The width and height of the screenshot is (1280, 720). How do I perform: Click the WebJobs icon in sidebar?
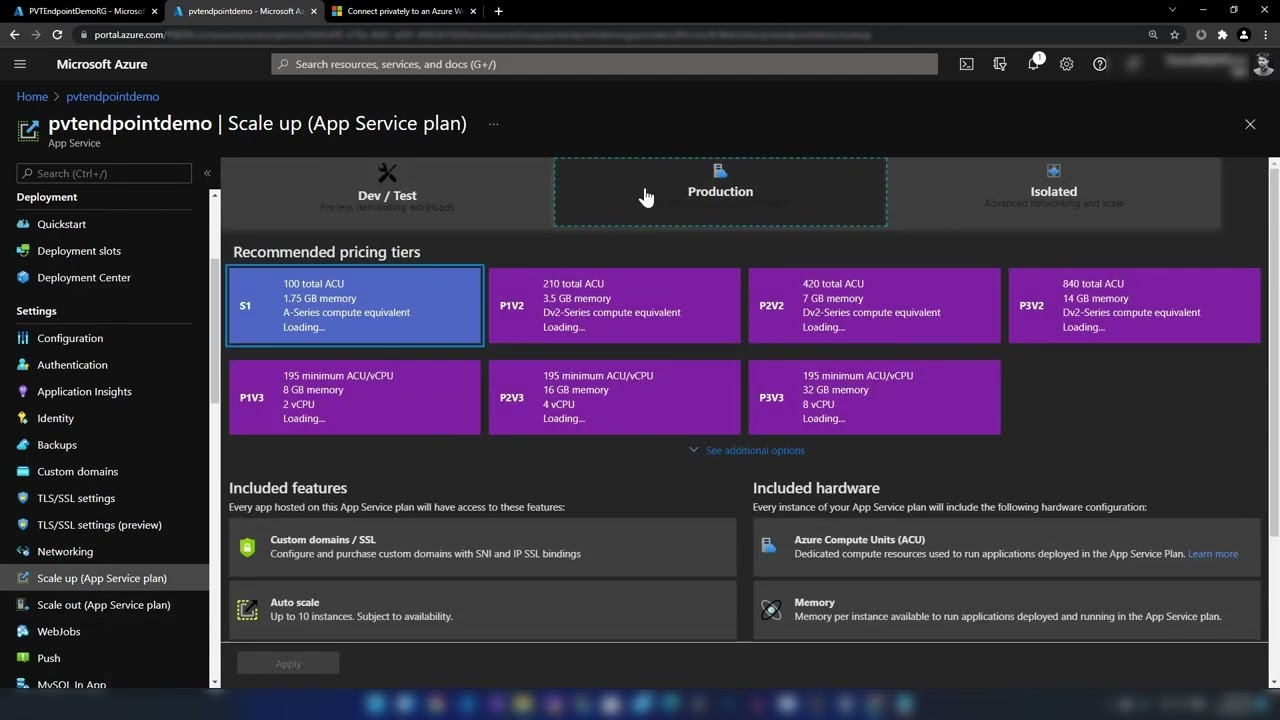24,631
